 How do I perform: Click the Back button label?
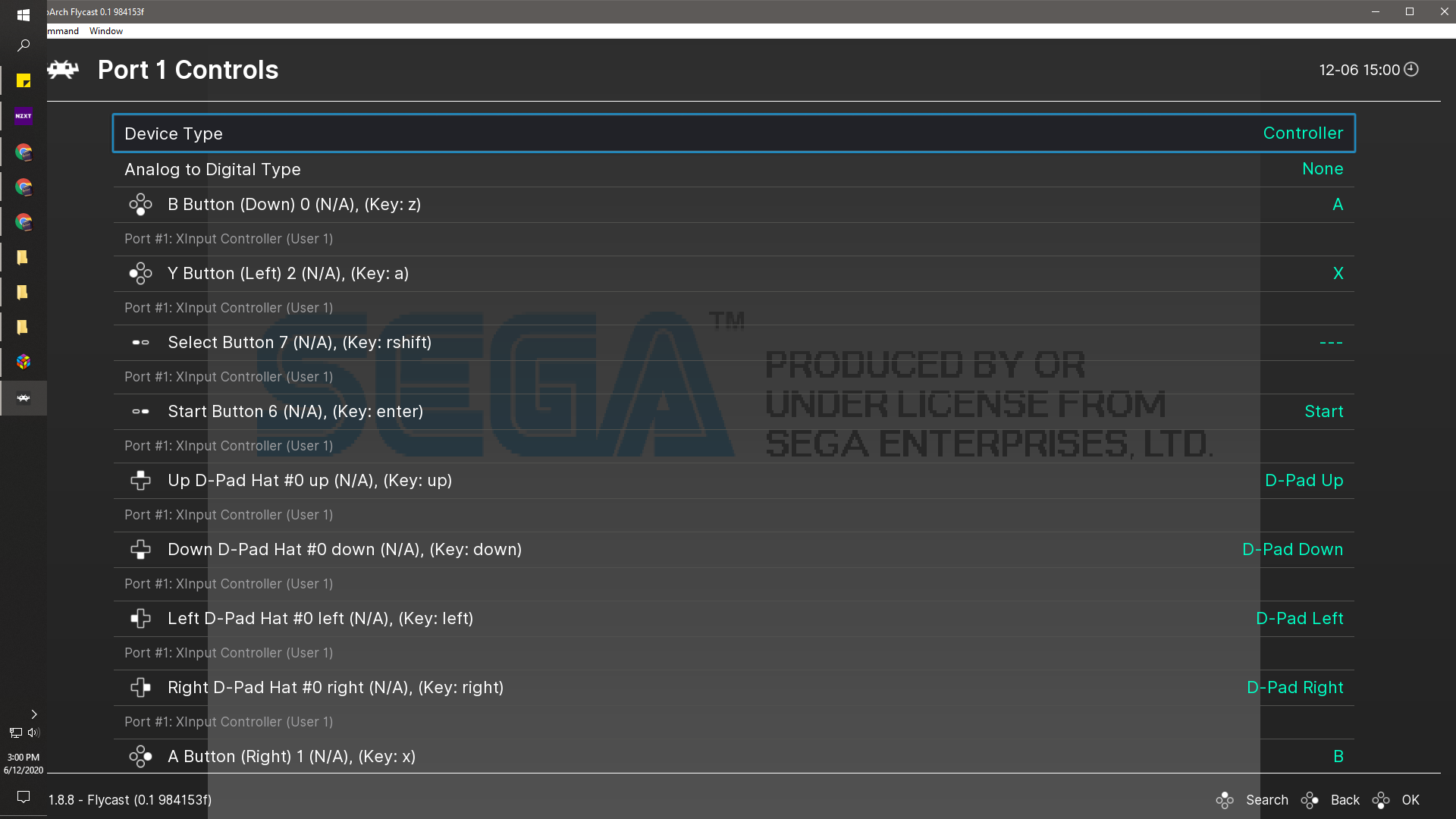click(1345, 800)
